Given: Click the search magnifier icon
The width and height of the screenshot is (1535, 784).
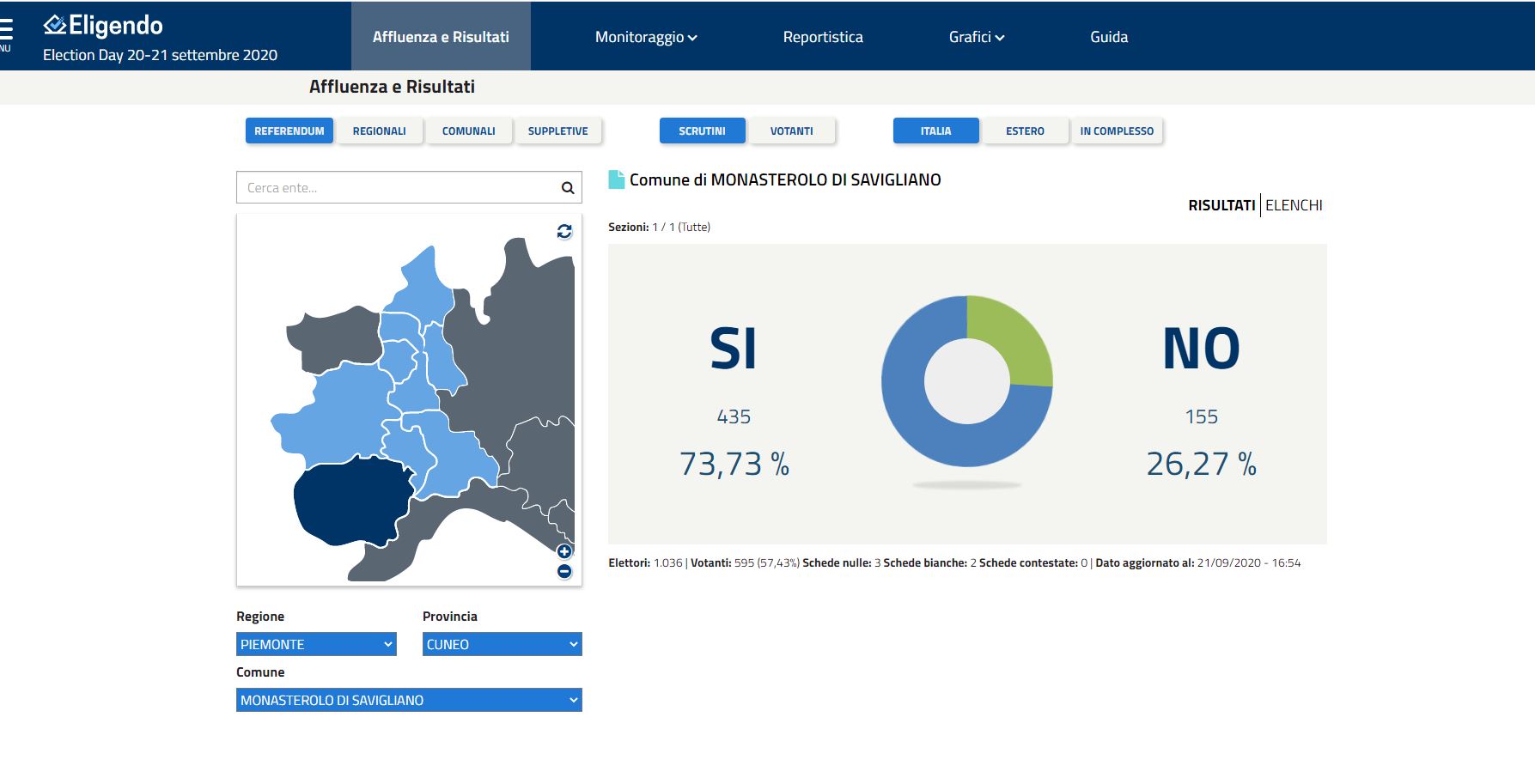Looking at the screenshot, I should pyautogui.click(x=567, y=188).
